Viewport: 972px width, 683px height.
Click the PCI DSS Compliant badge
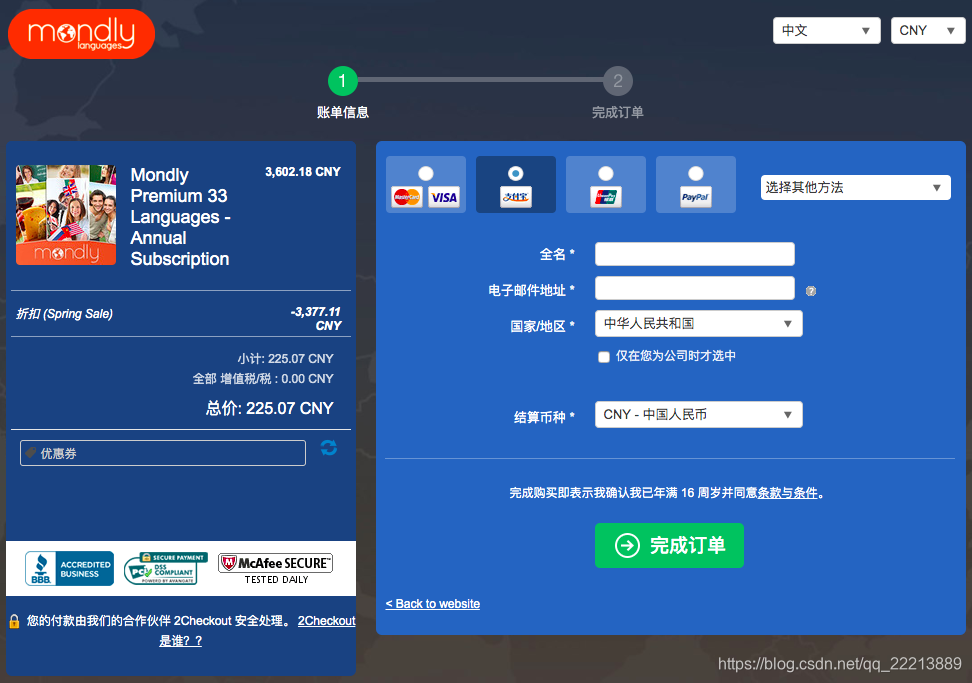(166, 568)
